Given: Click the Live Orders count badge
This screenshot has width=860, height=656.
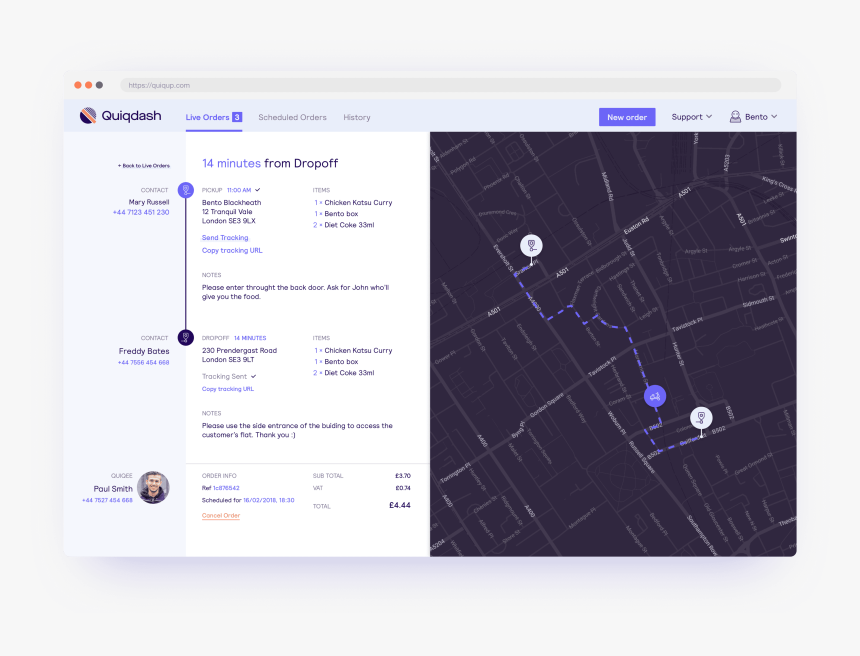Looking at the screenshot, I should click(237, 117).
